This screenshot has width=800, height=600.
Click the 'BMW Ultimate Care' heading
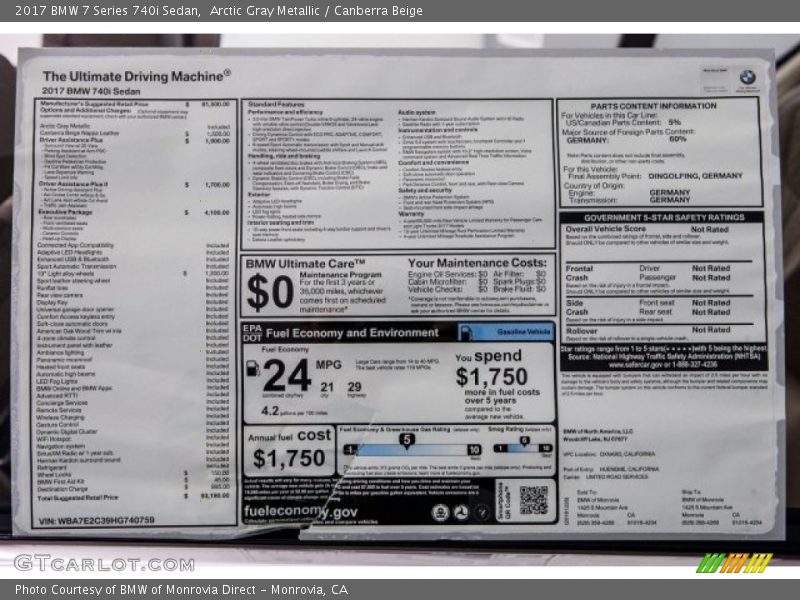coord(305,264)
